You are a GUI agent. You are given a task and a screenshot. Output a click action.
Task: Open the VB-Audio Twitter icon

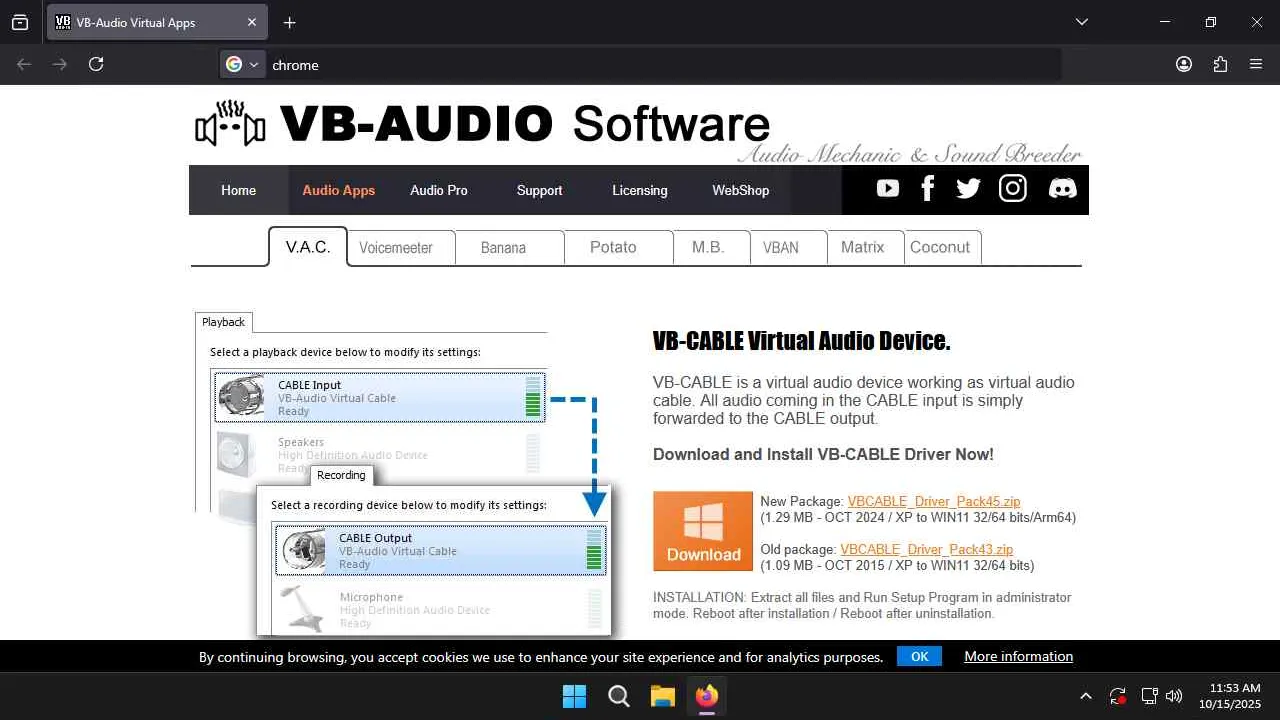pyautogui.click(x=968, y=189)
